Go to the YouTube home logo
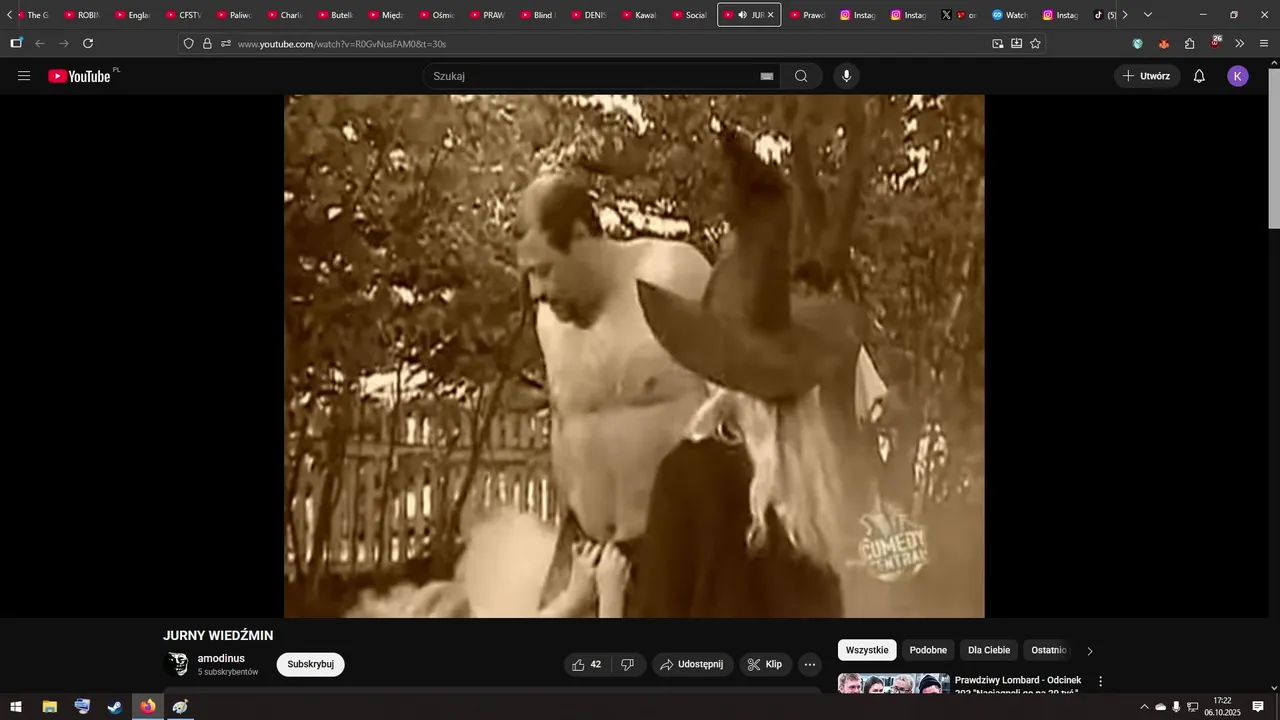This screenshot has width=1280, height=720. click(x=79, y=76)
